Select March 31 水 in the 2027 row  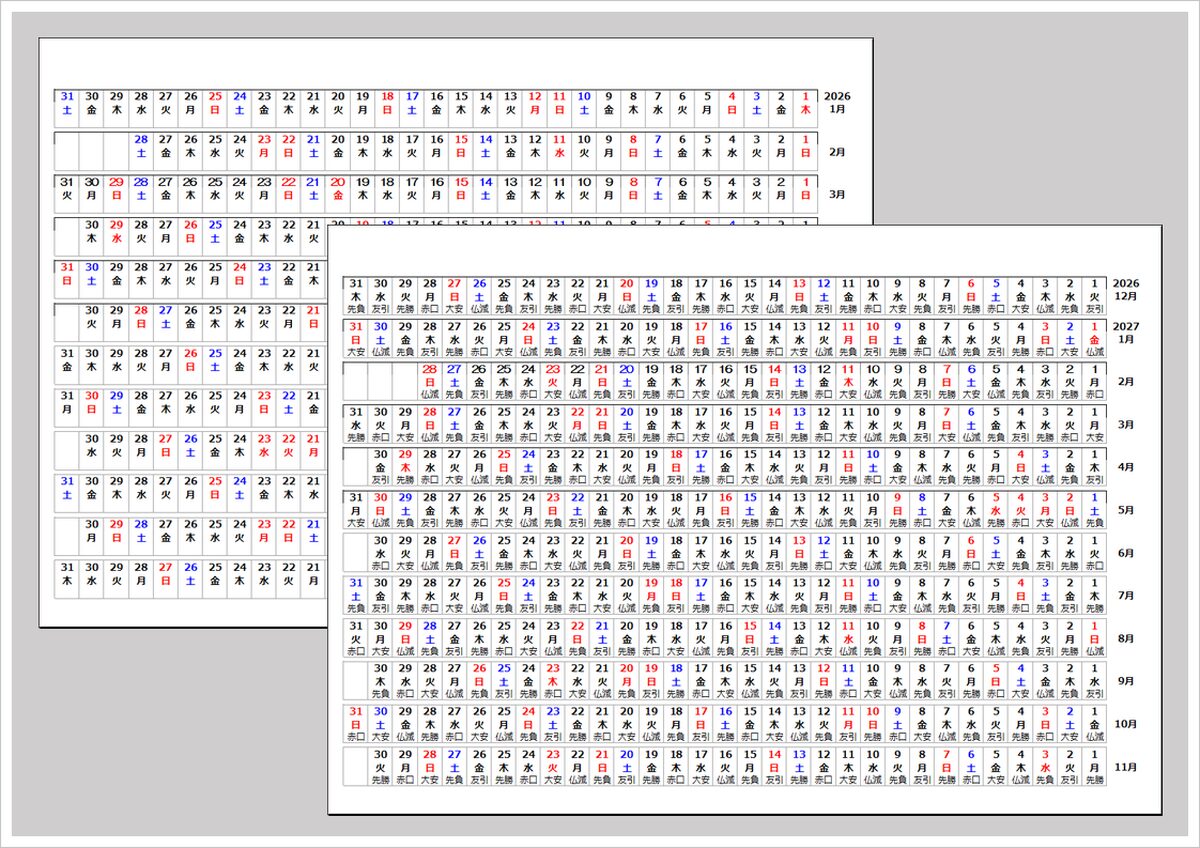pos(355,421)
